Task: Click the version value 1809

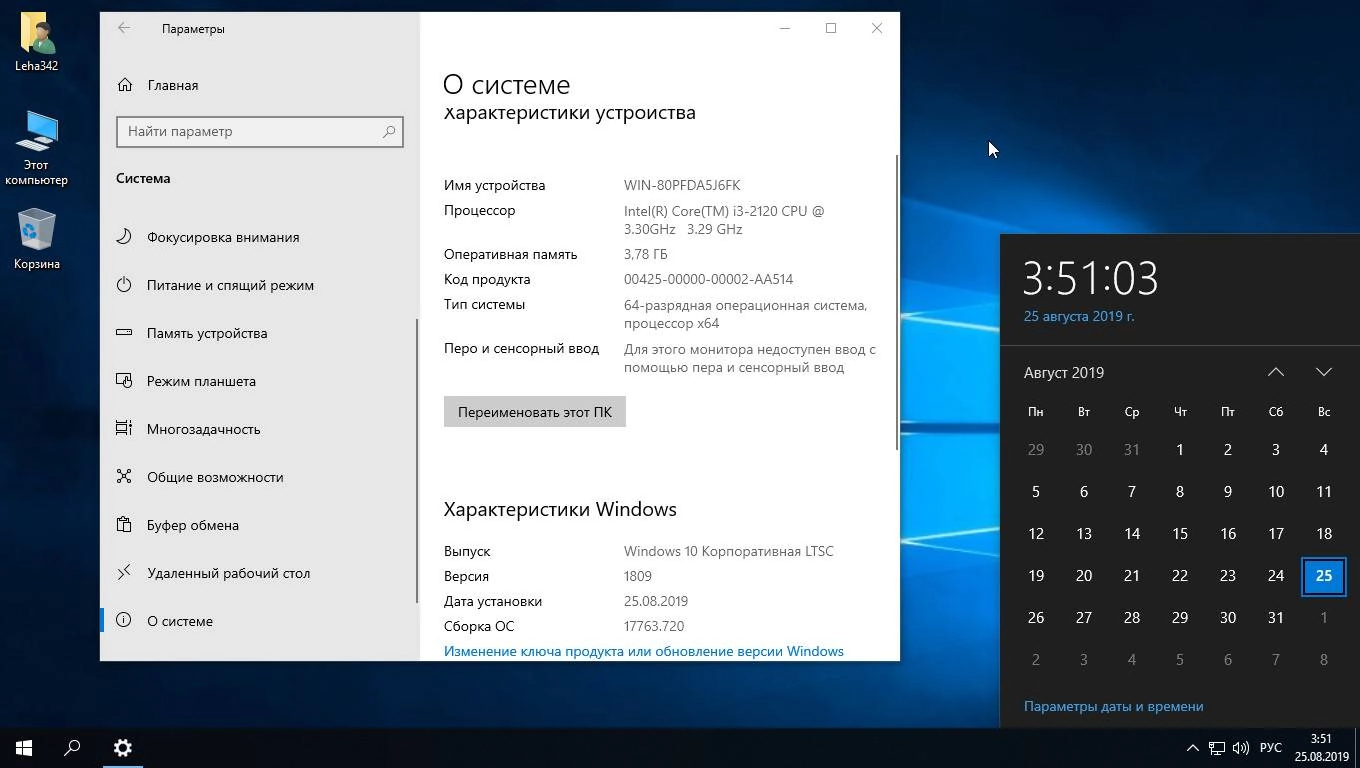Action: [x=638, y=576]
